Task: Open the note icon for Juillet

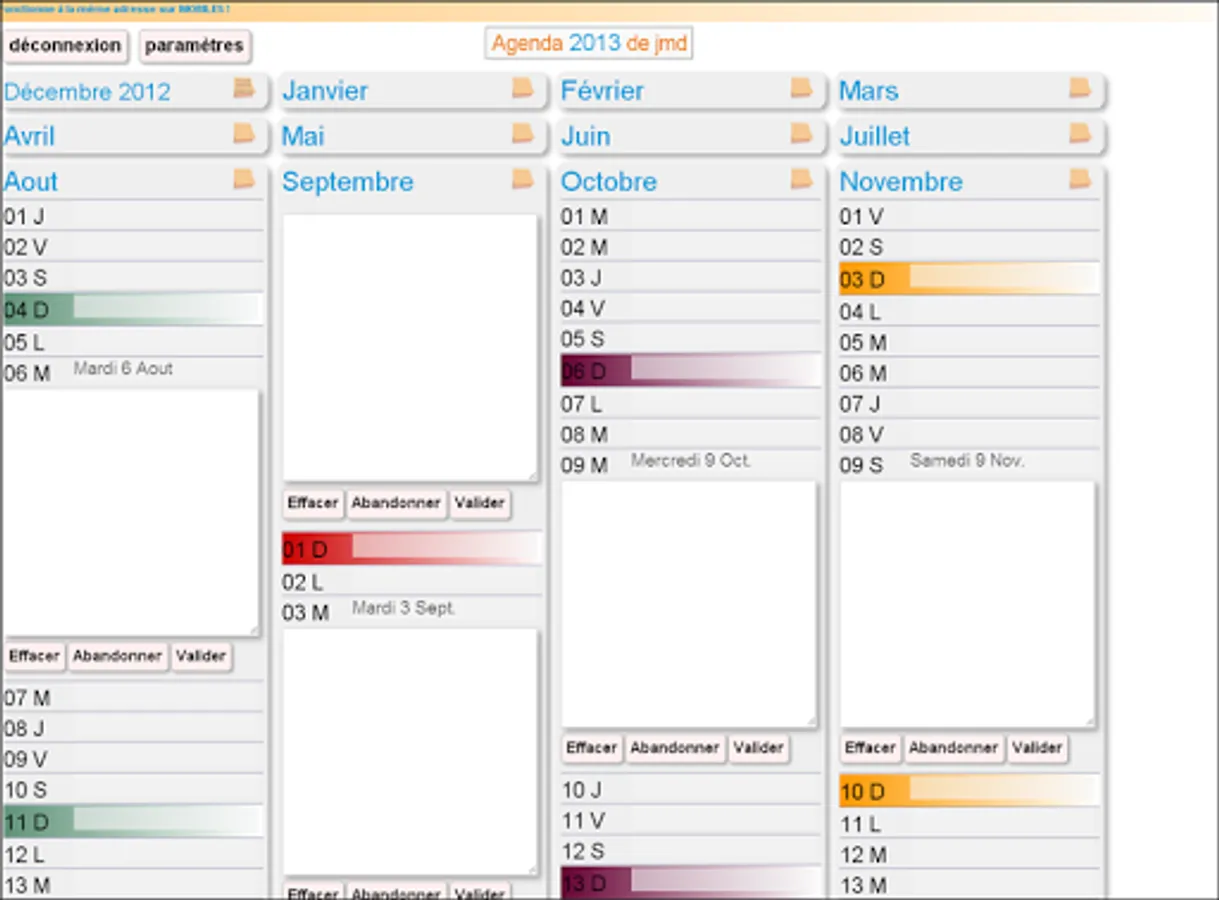Action: [1080, 133]
